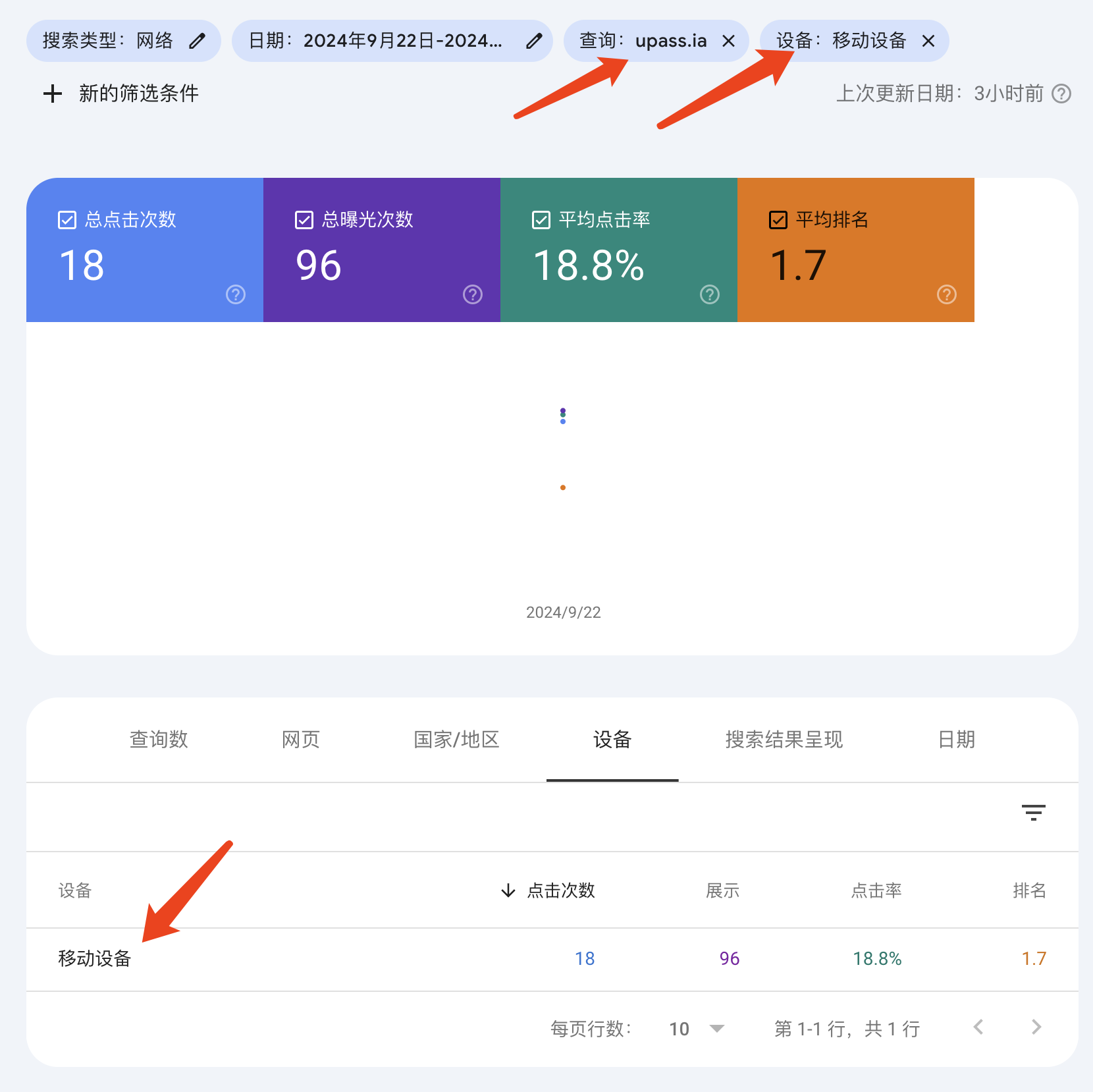Sort by 点击率 column header
The image size is (1093, 1092).
coord(876,890)
